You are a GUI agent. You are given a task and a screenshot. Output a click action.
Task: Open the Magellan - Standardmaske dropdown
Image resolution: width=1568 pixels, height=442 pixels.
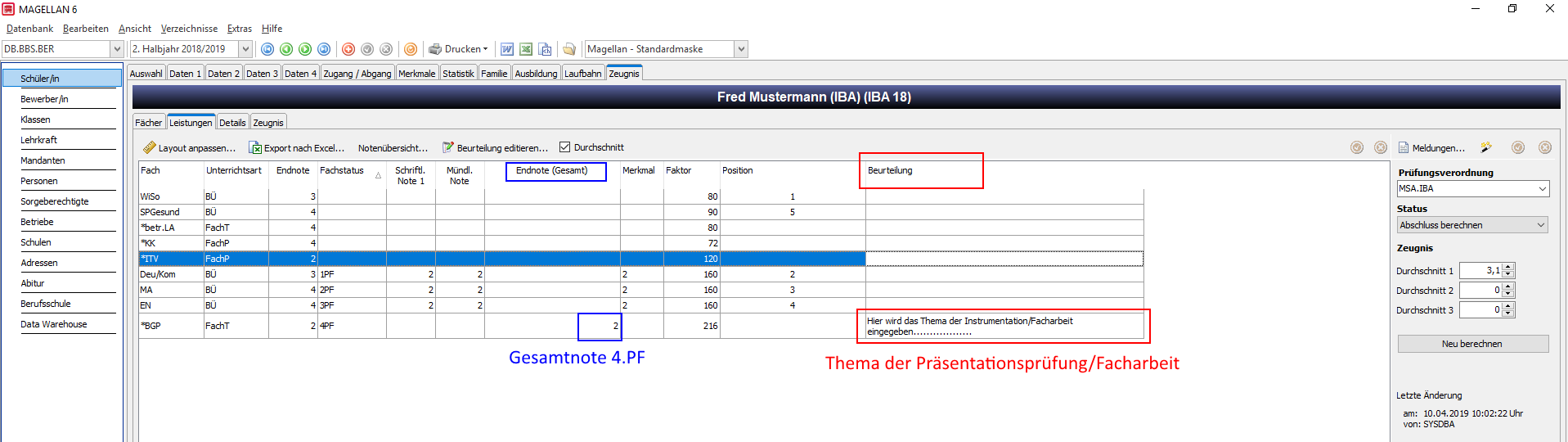(741, 49)
